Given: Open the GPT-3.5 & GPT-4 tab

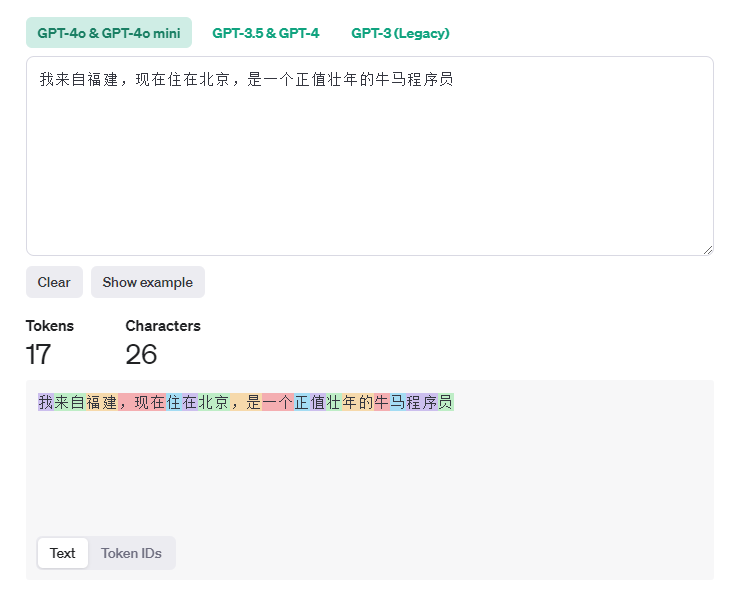Looking at the screenshot, I should [265, 33].
